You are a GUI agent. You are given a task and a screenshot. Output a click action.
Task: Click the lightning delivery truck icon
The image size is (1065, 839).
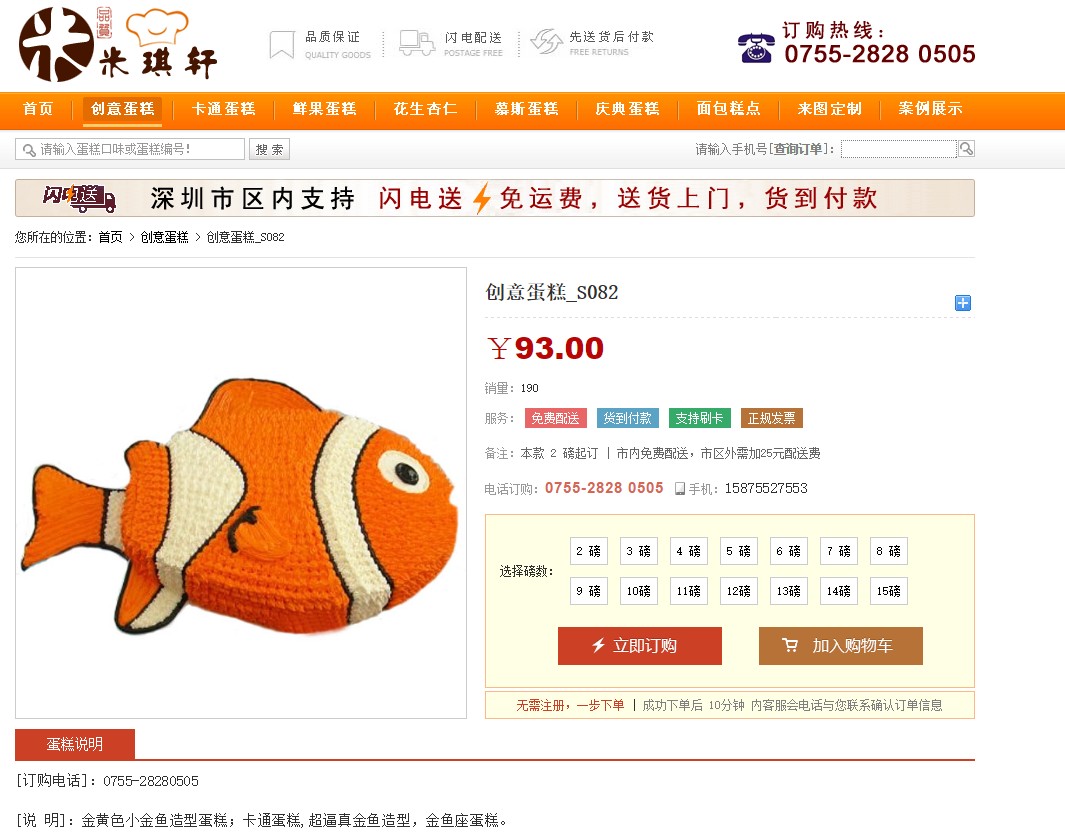(417, 43)
